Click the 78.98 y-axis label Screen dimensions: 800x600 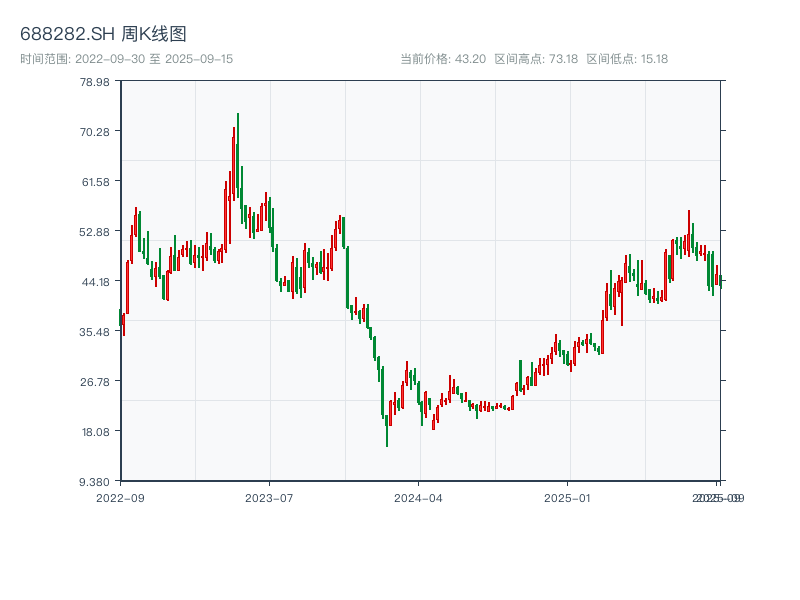click(x=93, y=82)
